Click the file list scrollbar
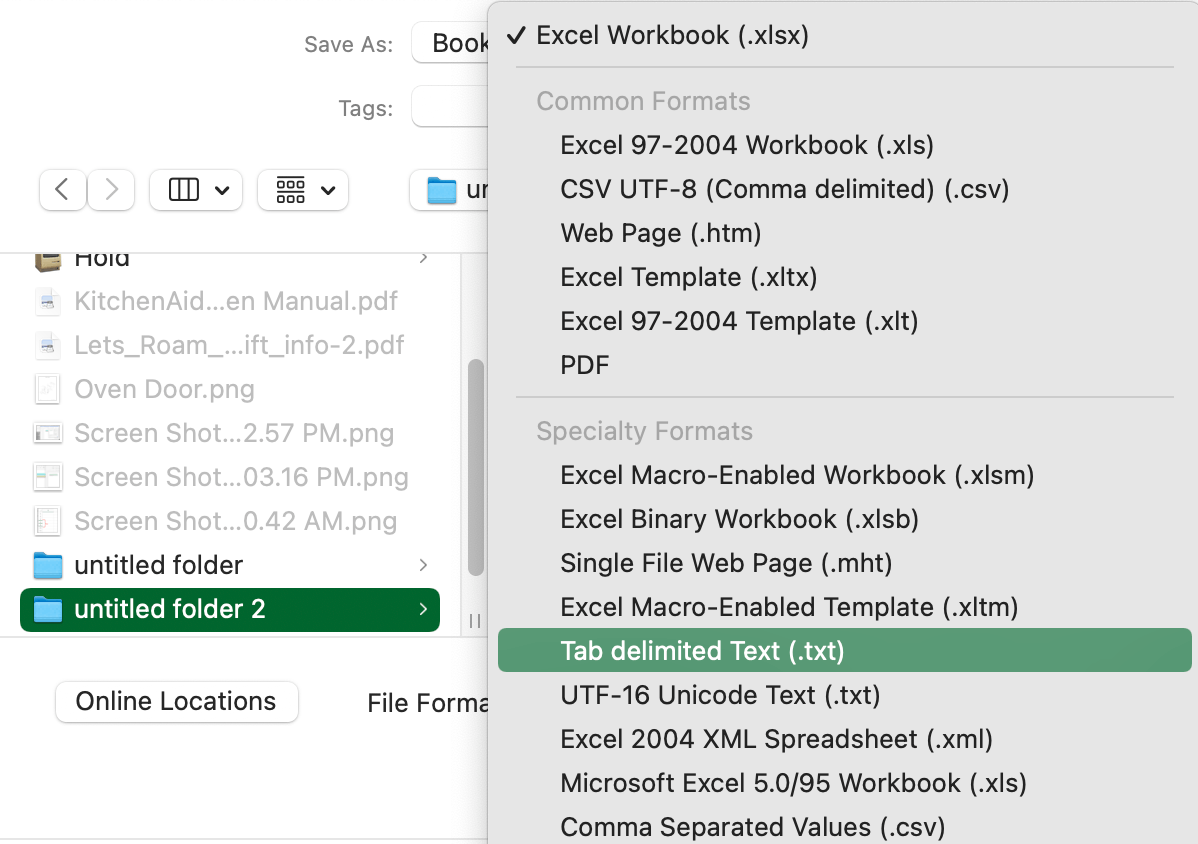Image resolution: width=1198 pixels, height=844 pixels. (476, 466)
